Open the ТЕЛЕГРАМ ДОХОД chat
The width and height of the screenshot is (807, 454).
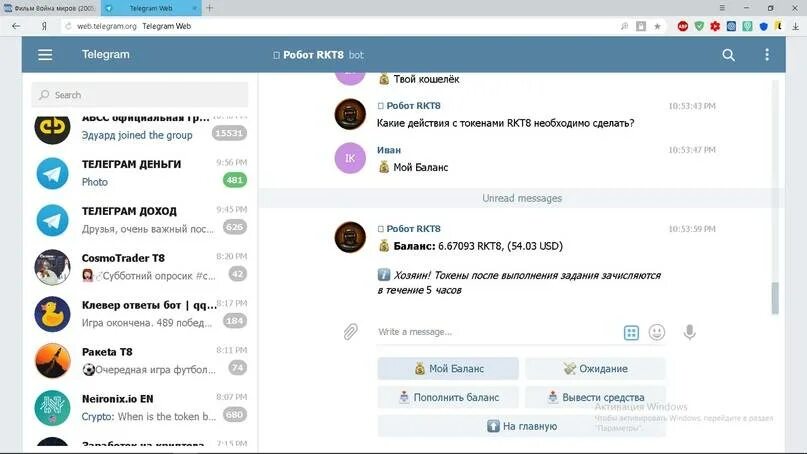(139, 220)
